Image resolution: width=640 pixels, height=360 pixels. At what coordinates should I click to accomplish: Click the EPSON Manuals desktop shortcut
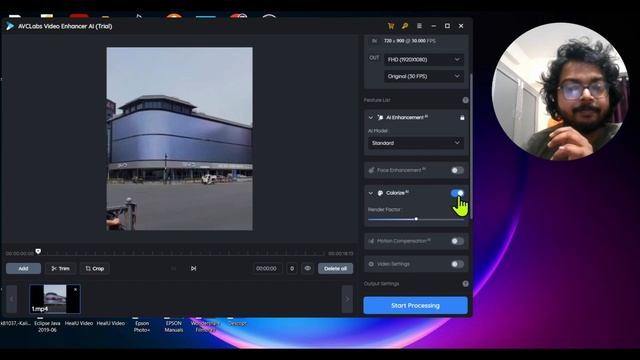173,326
